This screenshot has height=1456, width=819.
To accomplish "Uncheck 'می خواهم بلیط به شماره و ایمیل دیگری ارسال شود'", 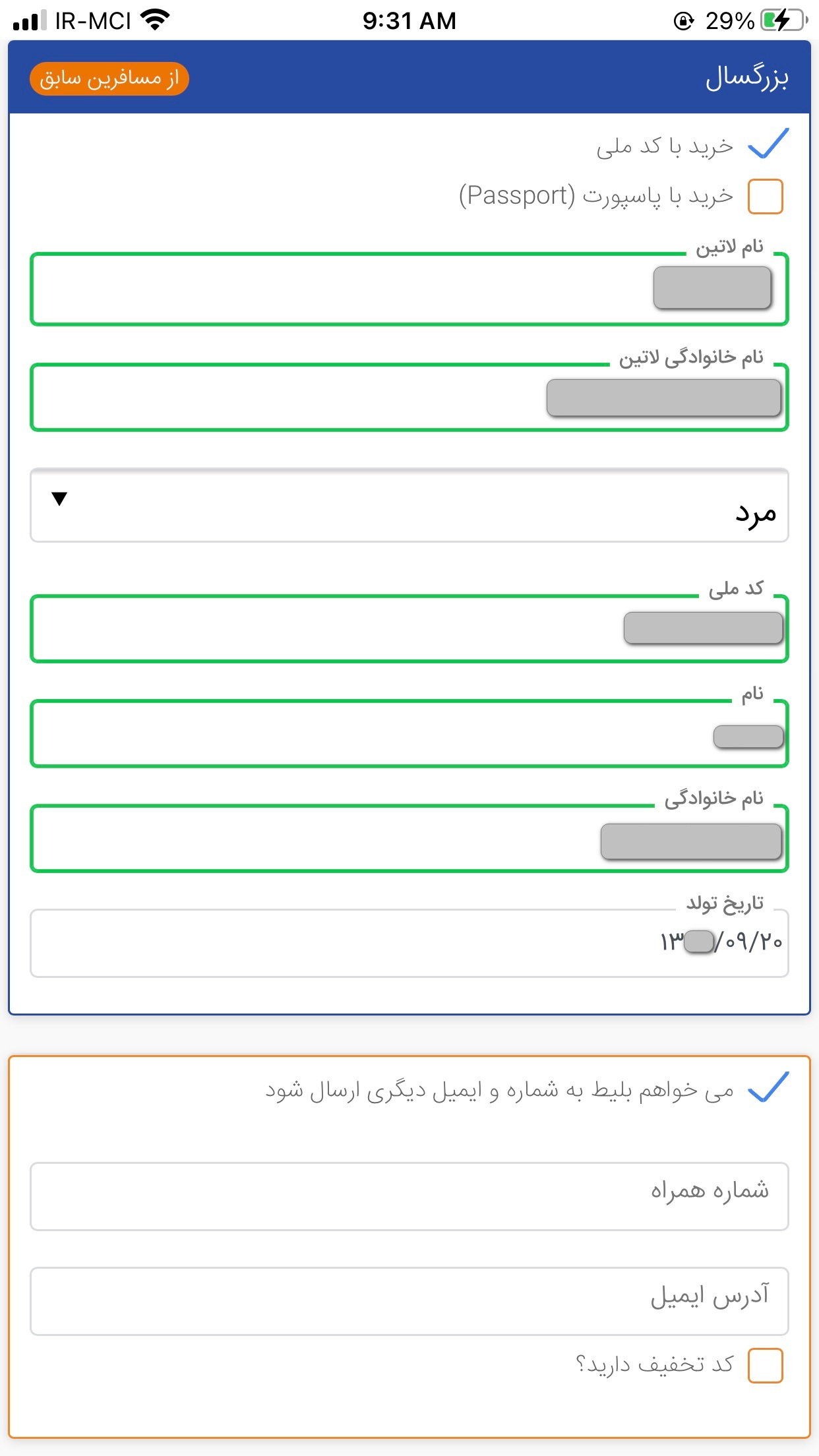I will [768, 1087].
